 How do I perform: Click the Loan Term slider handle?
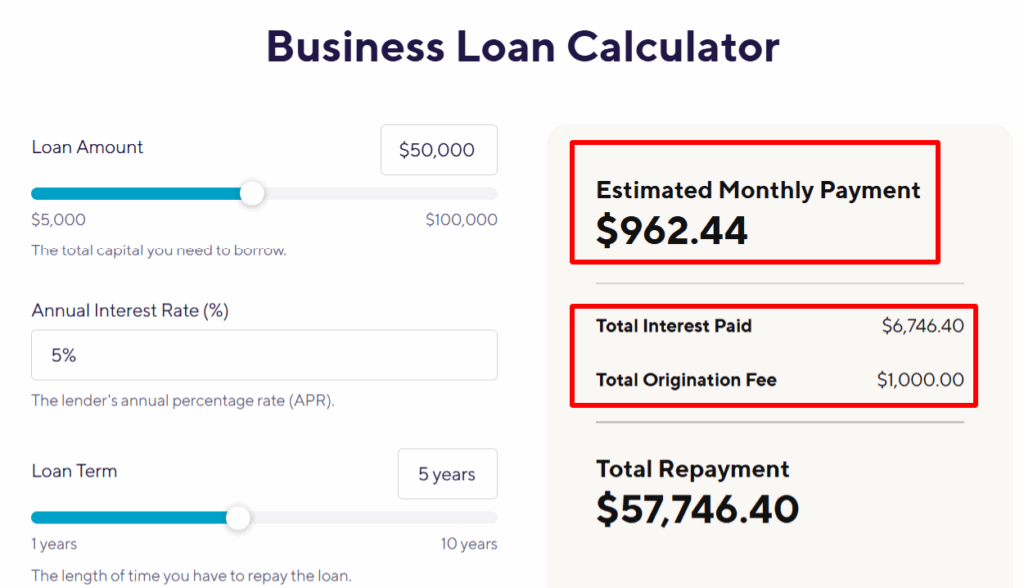click(238, 517)
